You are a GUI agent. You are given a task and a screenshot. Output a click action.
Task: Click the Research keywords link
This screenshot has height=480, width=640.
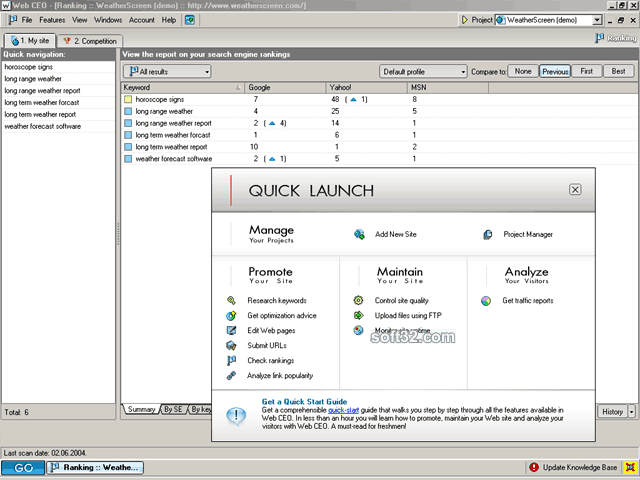(277, 300)
